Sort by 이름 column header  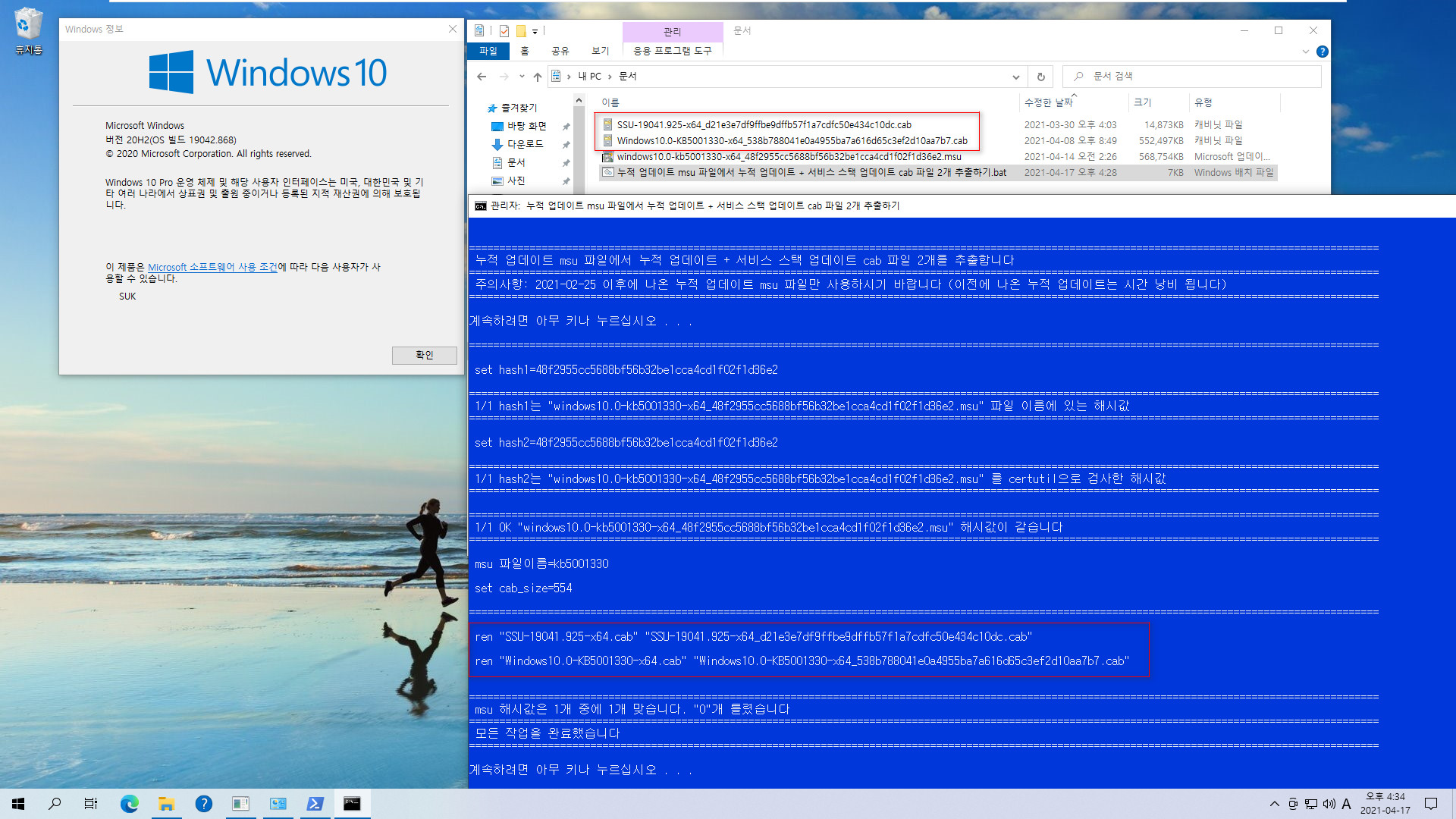610,102
